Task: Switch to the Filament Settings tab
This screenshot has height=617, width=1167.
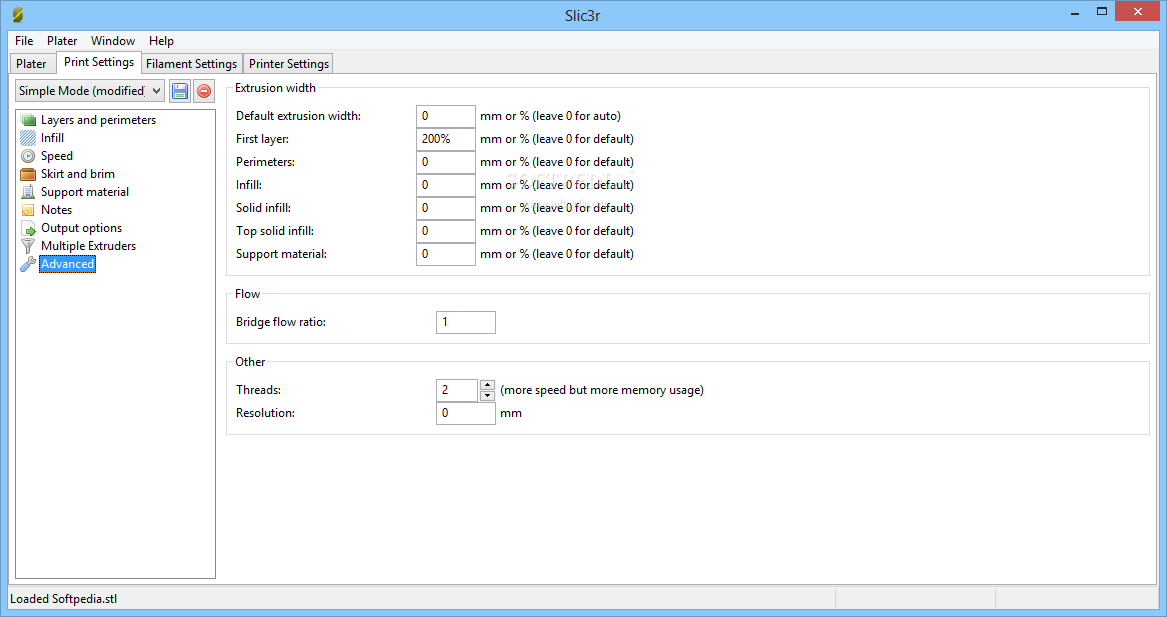Action: point(191,64)
